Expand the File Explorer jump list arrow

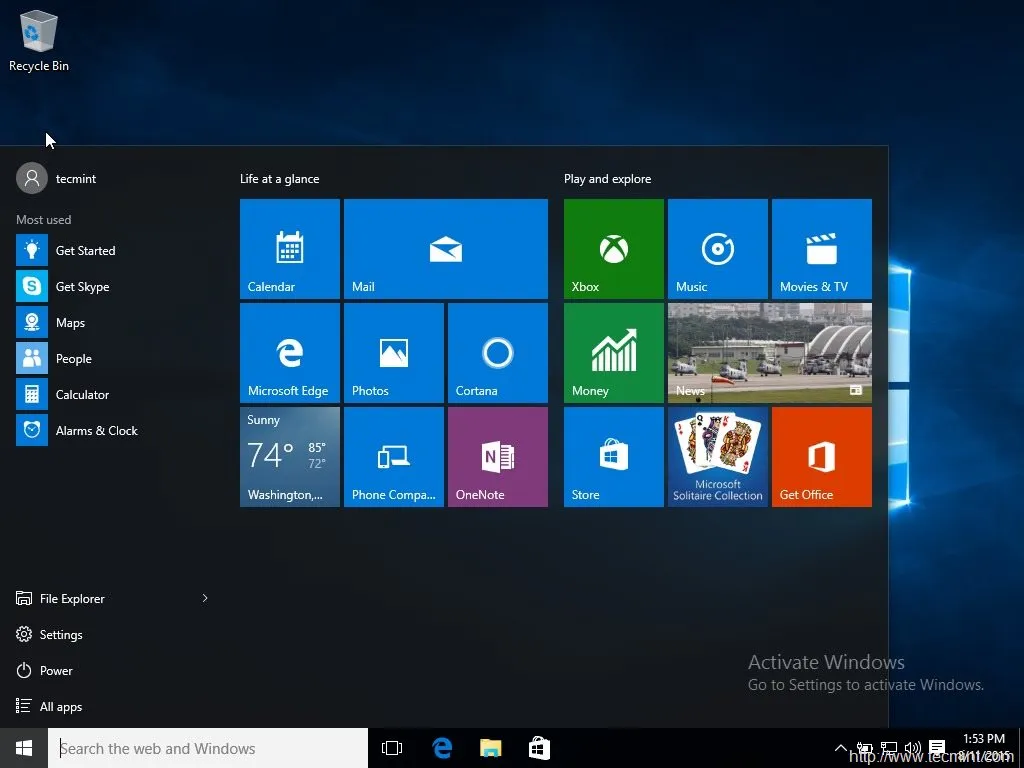205,598
